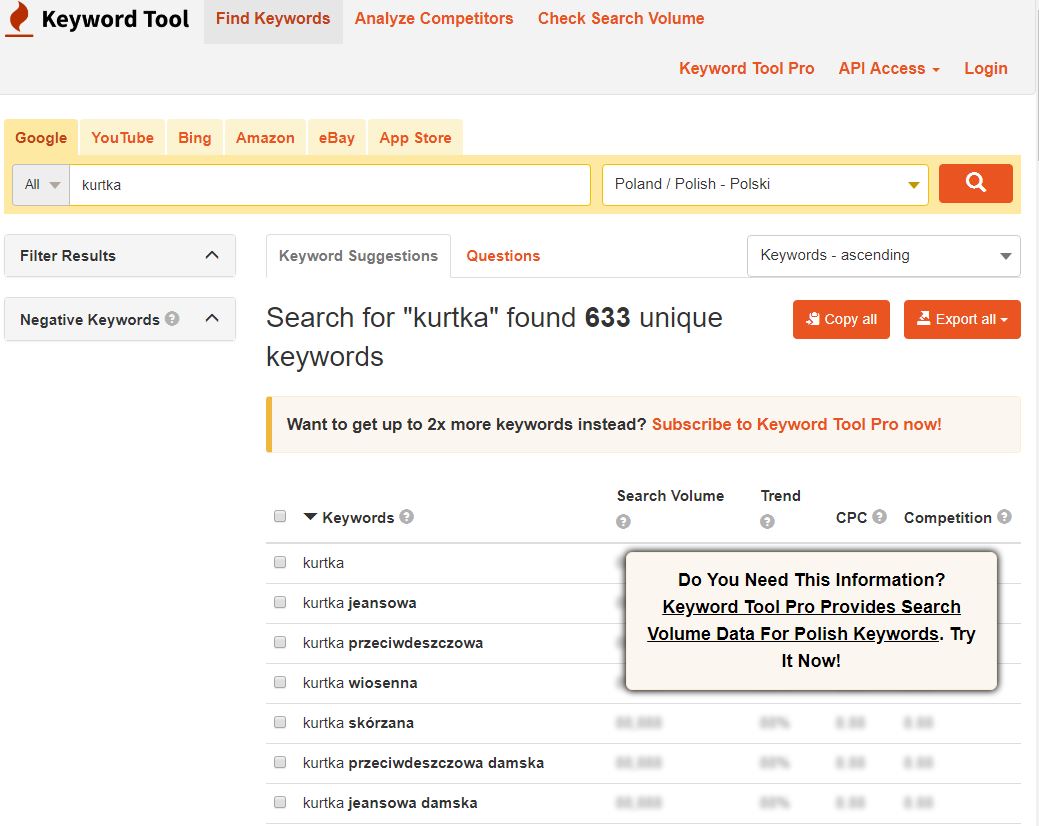The width and height of the screenshot is (1039, 826).
Task: Select the Keyword Suggestions tab
Action: pos(358,256)
